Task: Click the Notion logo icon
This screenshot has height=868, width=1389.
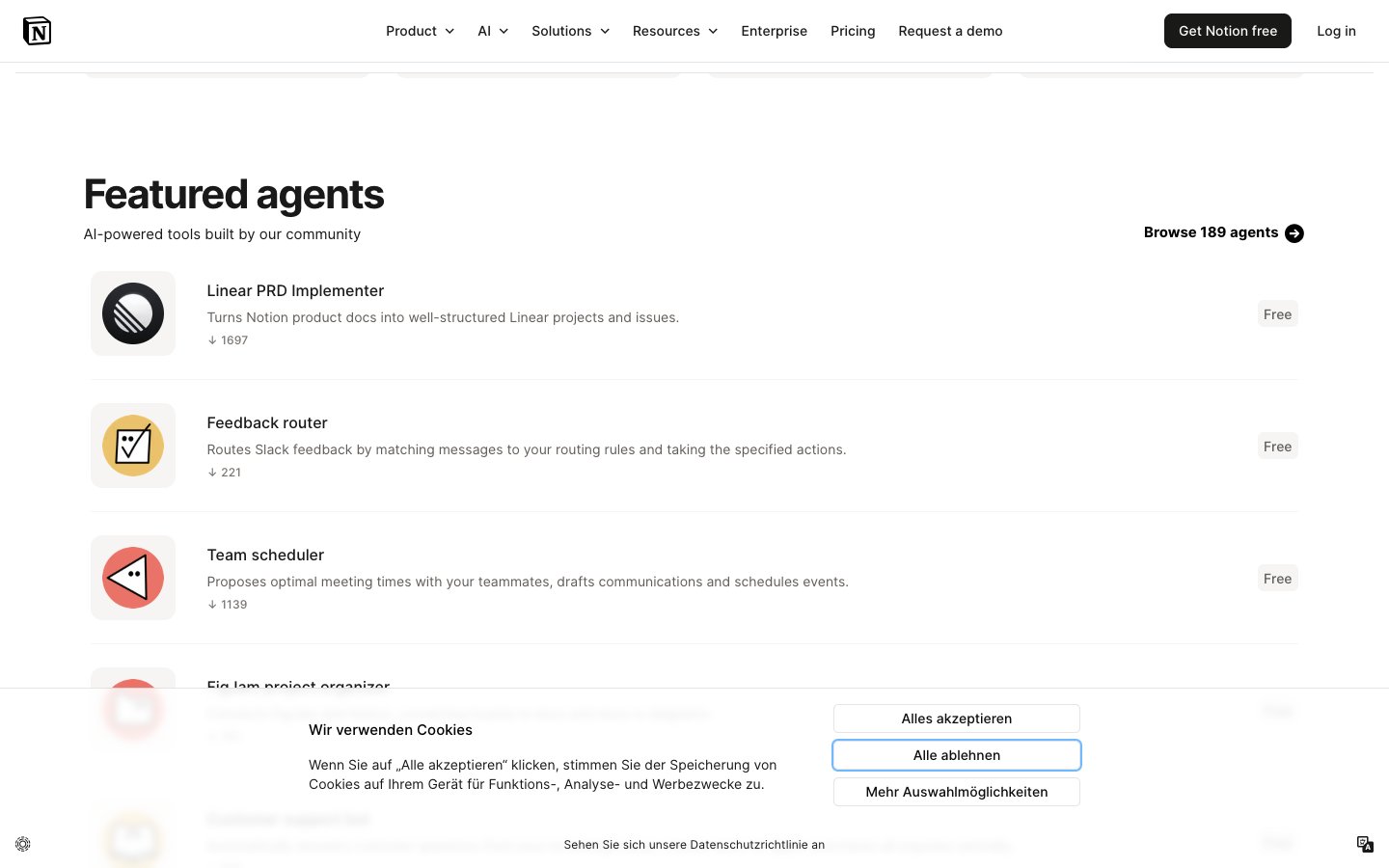Action: point(37,31)
